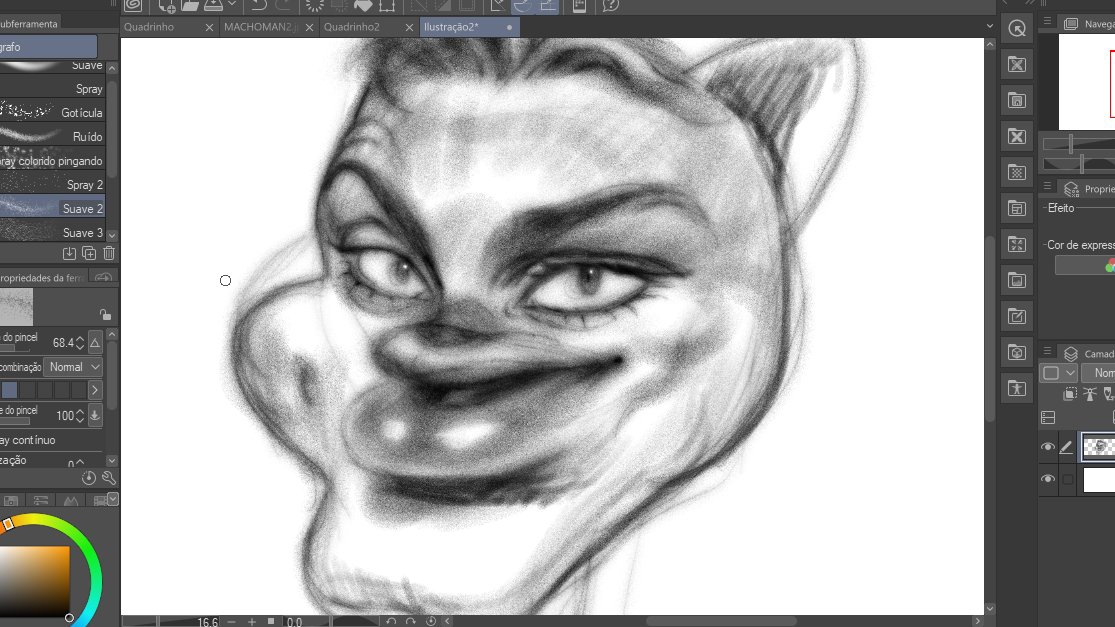The height and width of the screenshot is (627, 1115).
Task: Toggle the tool property lock icon
Action: pyautogui.click(x=105, y=314)
